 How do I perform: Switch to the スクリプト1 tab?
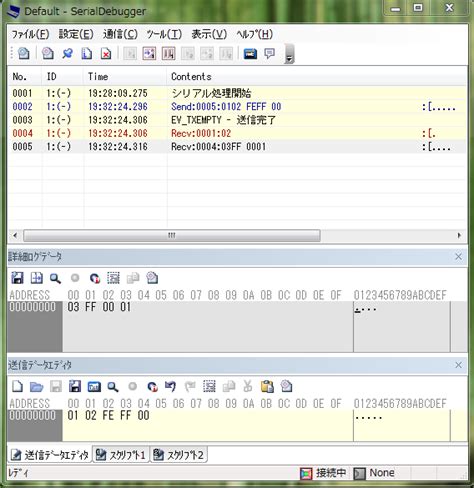121,455
